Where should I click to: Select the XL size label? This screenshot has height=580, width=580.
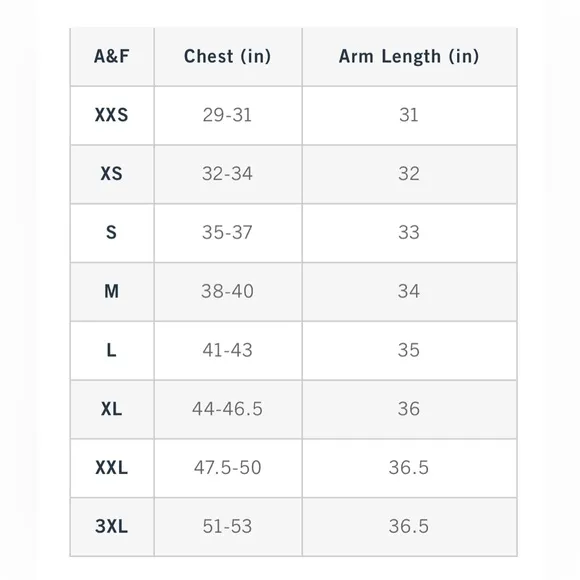pyautogui.click(x=112, y=409)
